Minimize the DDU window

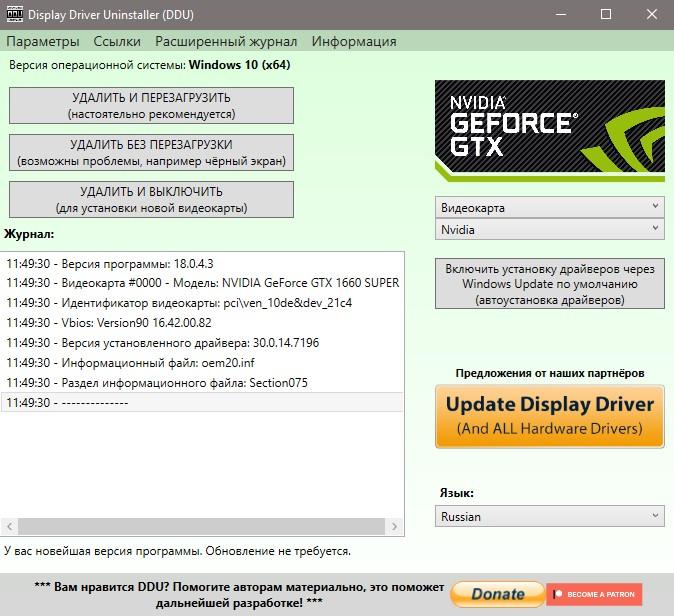(x=561, y=14)
